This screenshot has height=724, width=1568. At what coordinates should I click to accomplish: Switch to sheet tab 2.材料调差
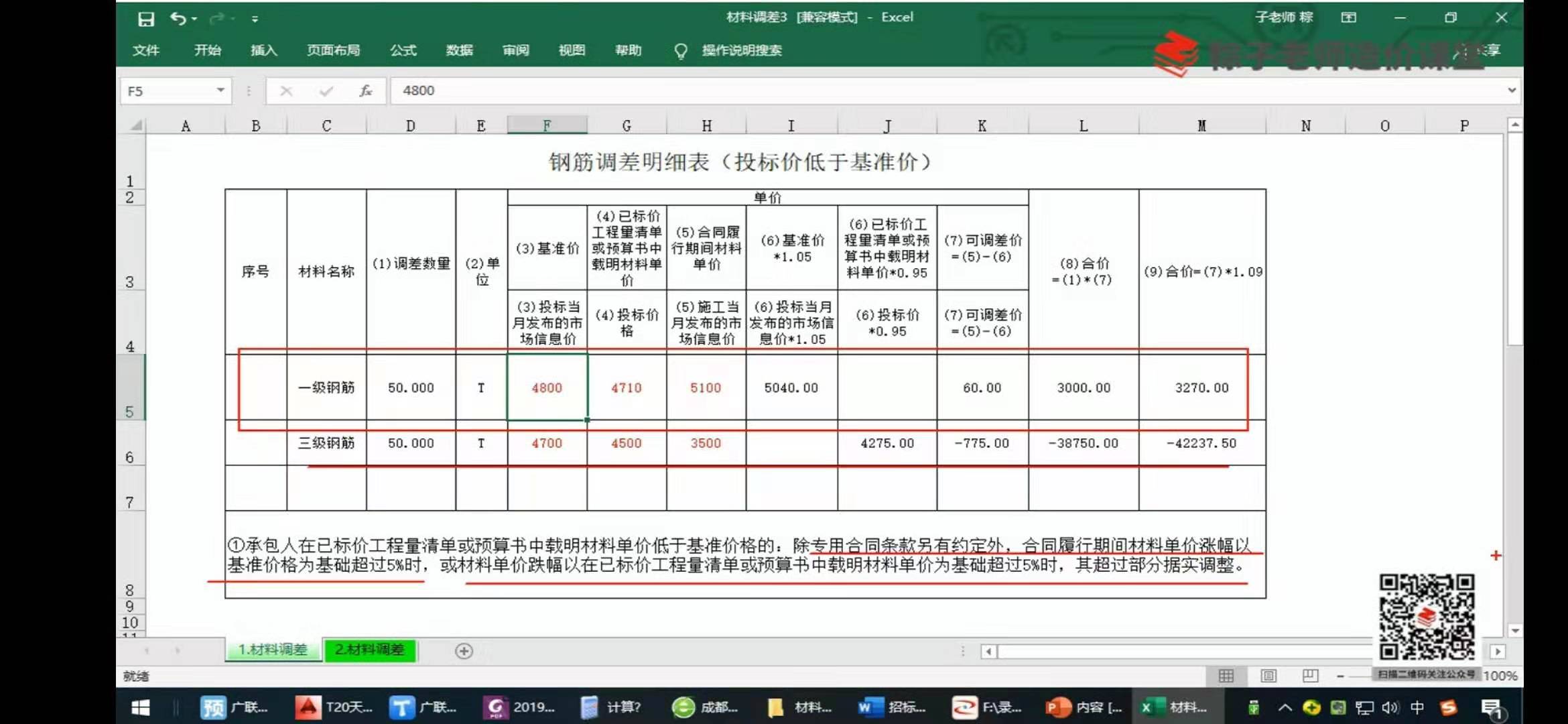click(x=370, y=650)
